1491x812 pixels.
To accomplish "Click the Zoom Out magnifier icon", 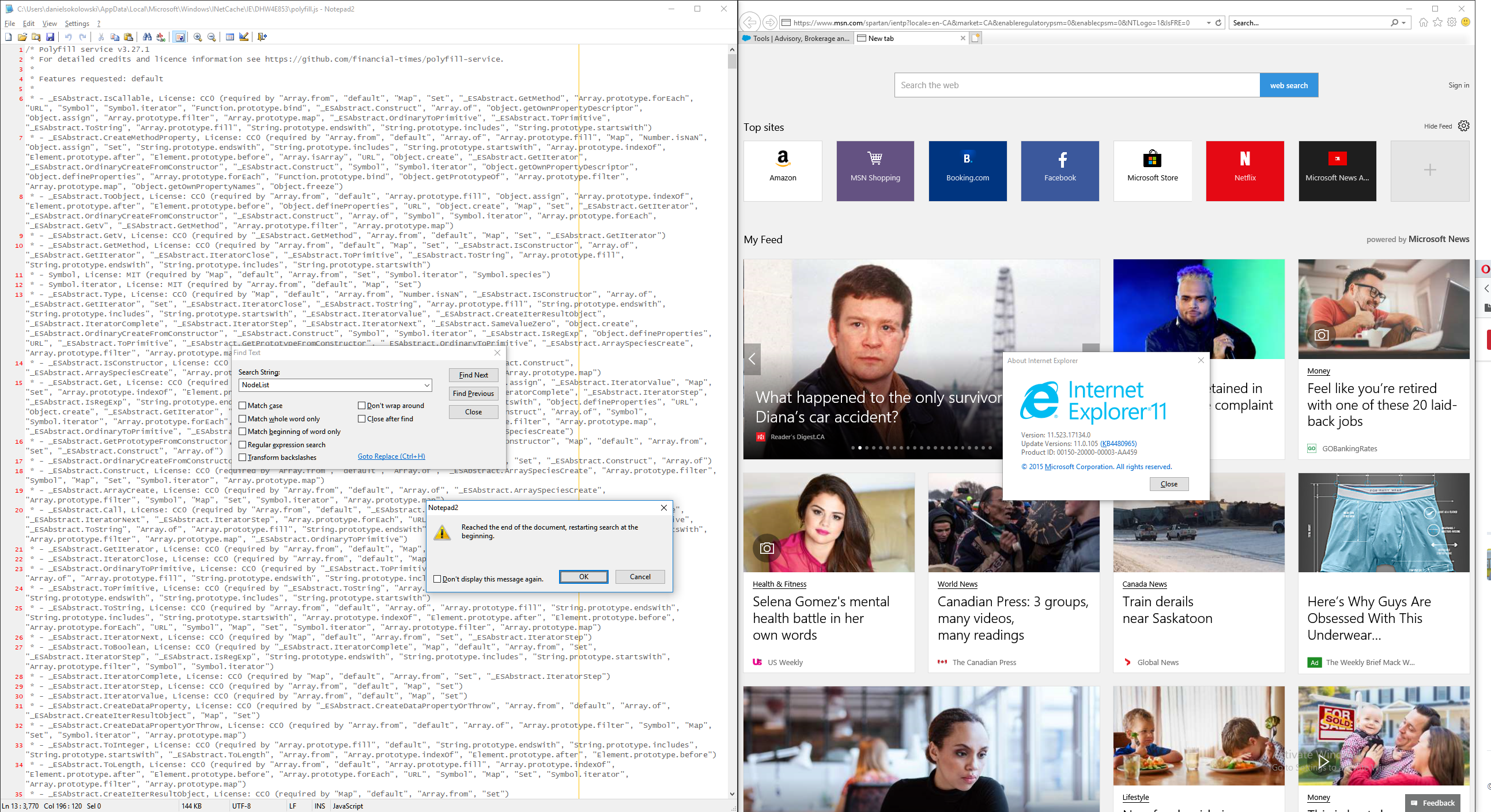I will [x=212, y=37].
